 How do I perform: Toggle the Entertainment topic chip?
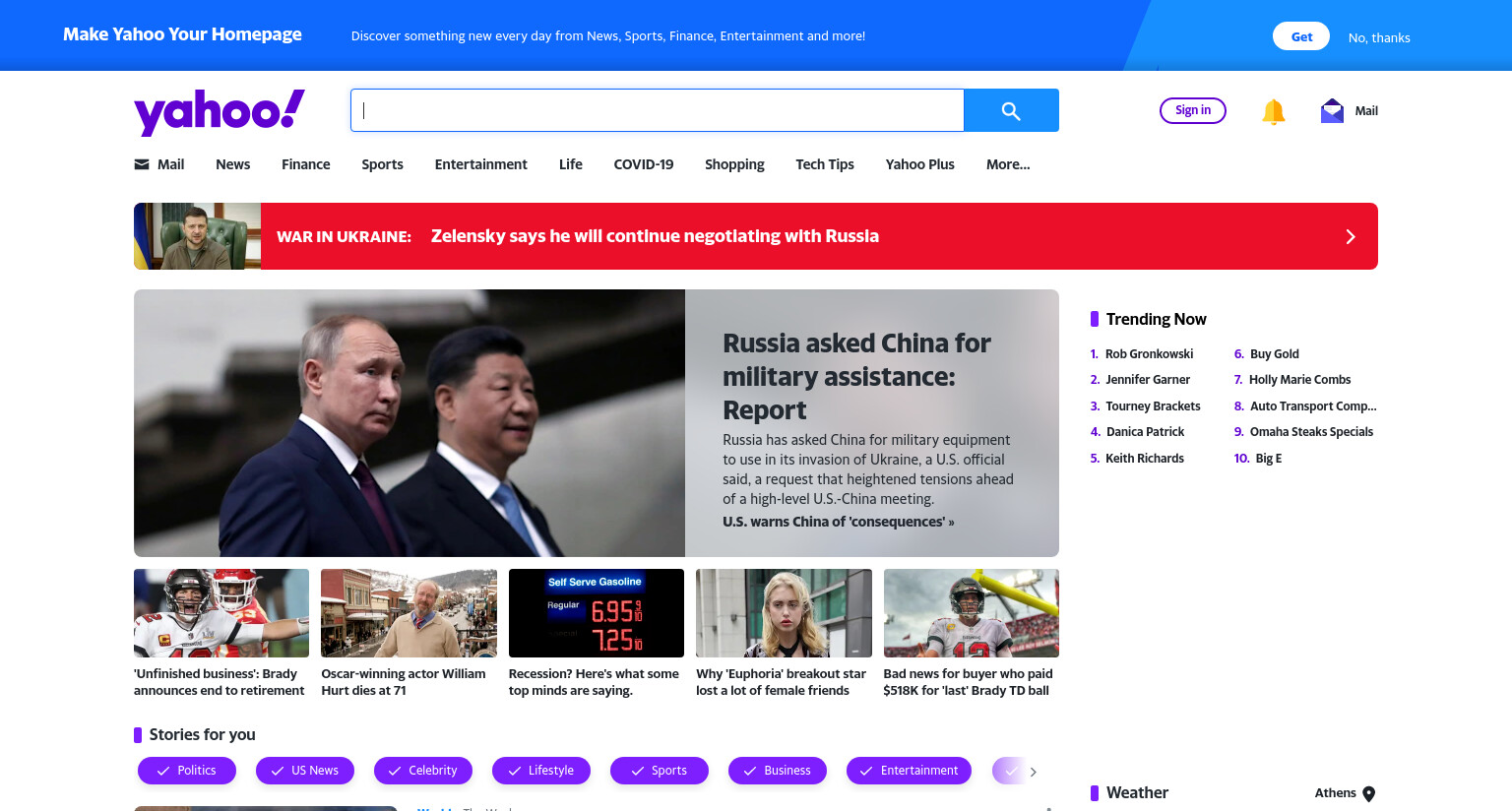[909, 771]
